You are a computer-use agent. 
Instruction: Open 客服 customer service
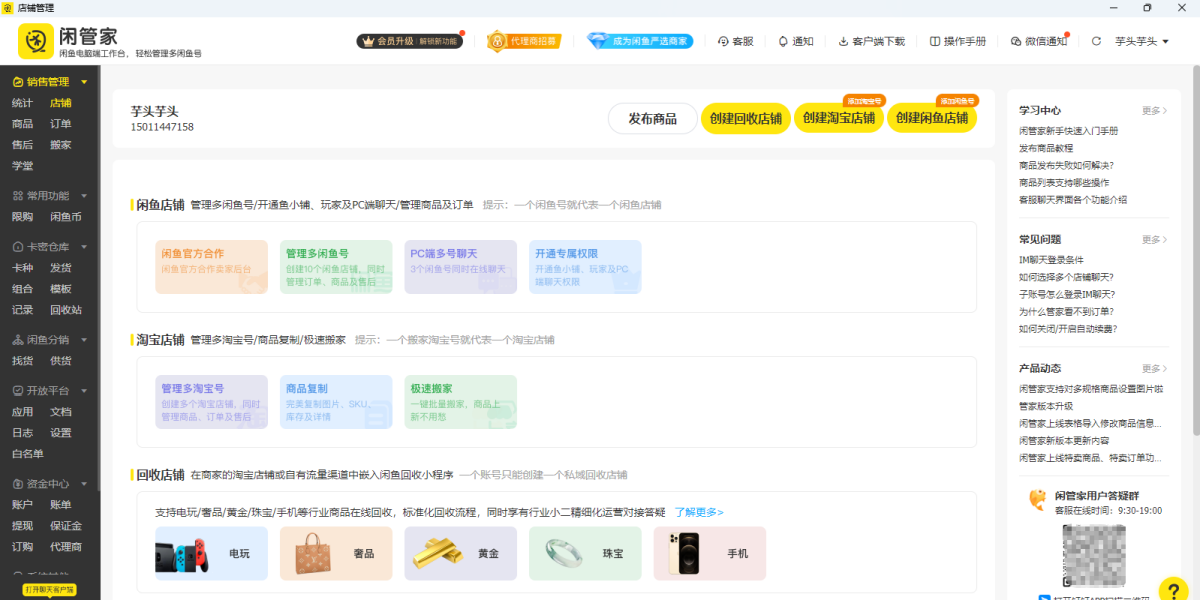(x=736, y=41)
